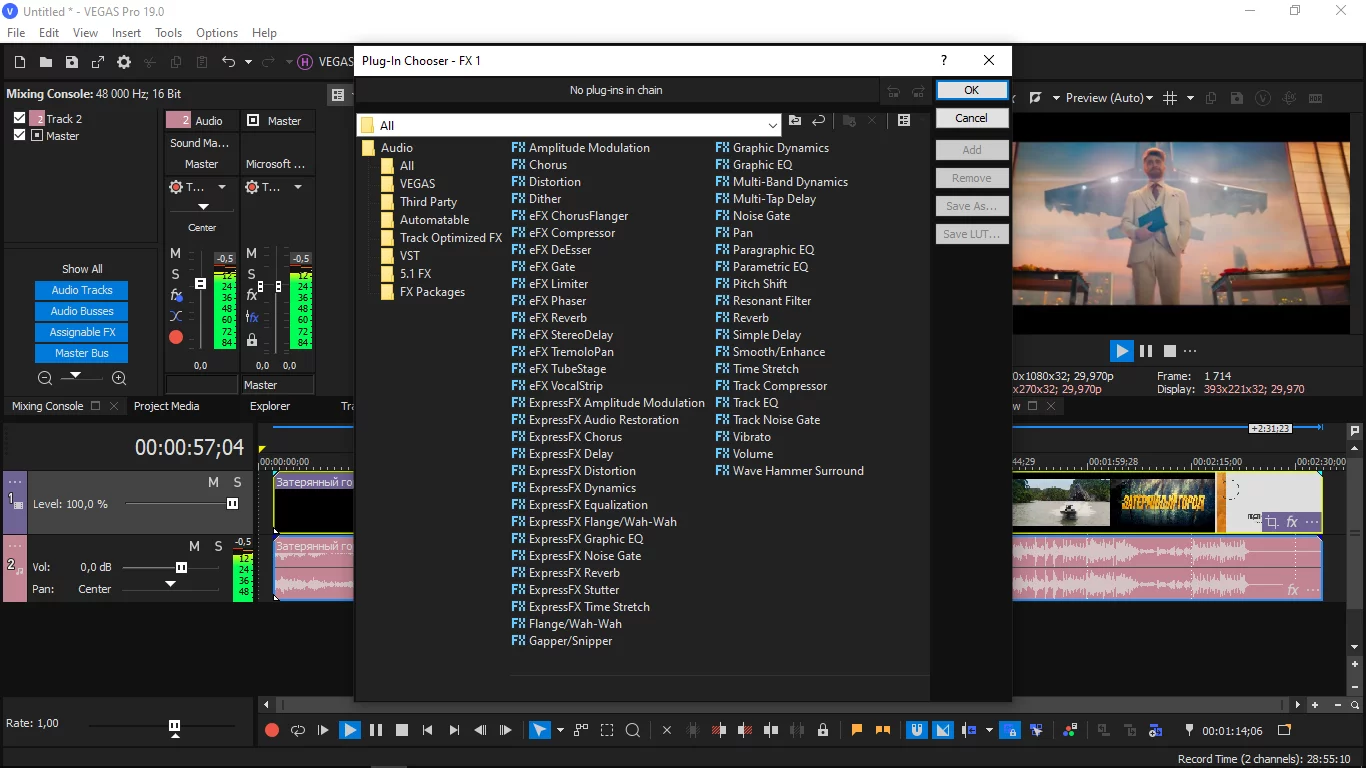1366x768 pixels.
Task: Click Cancel in Plug-In Chooser
Action: coord(972,118)
